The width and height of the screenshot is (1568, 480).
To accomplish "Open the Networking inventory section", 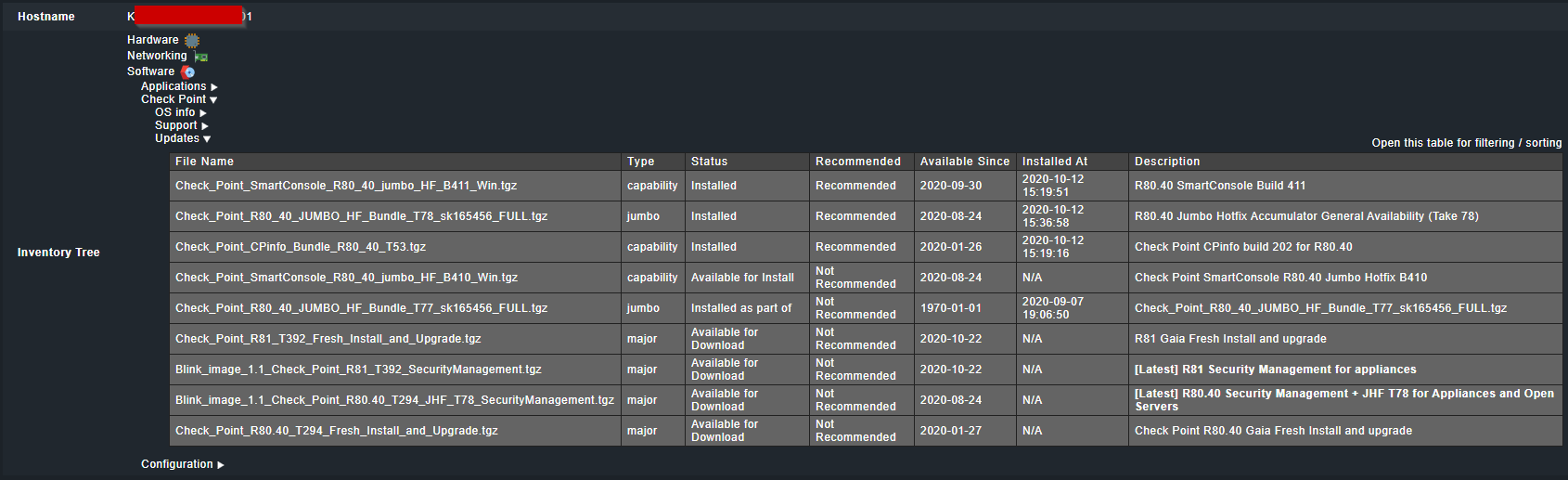I will [x=157, y=56].
